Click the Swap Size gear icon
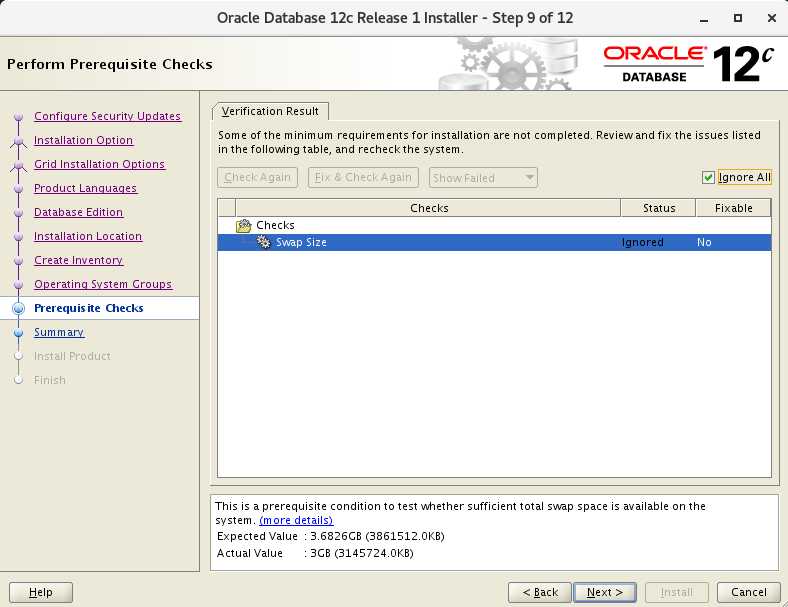 click(x=263, y=242)
